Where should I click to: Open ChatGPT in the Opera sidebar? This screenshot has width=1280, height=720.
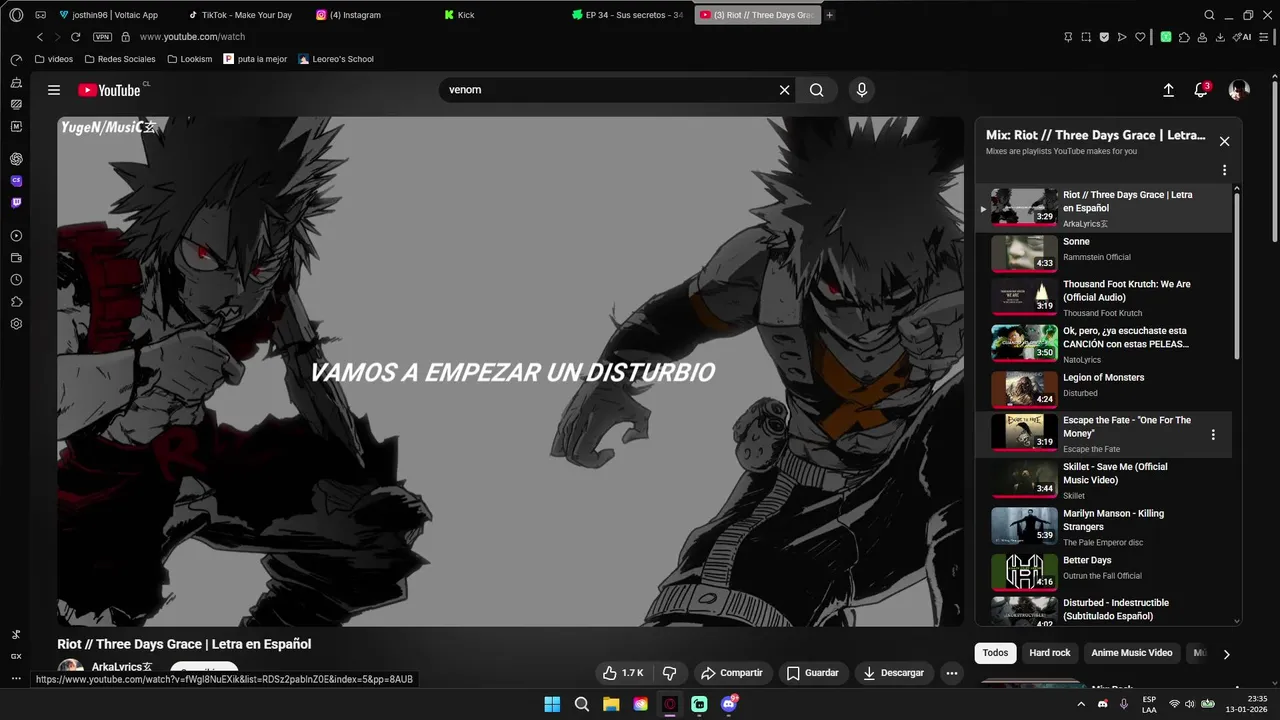16,159
